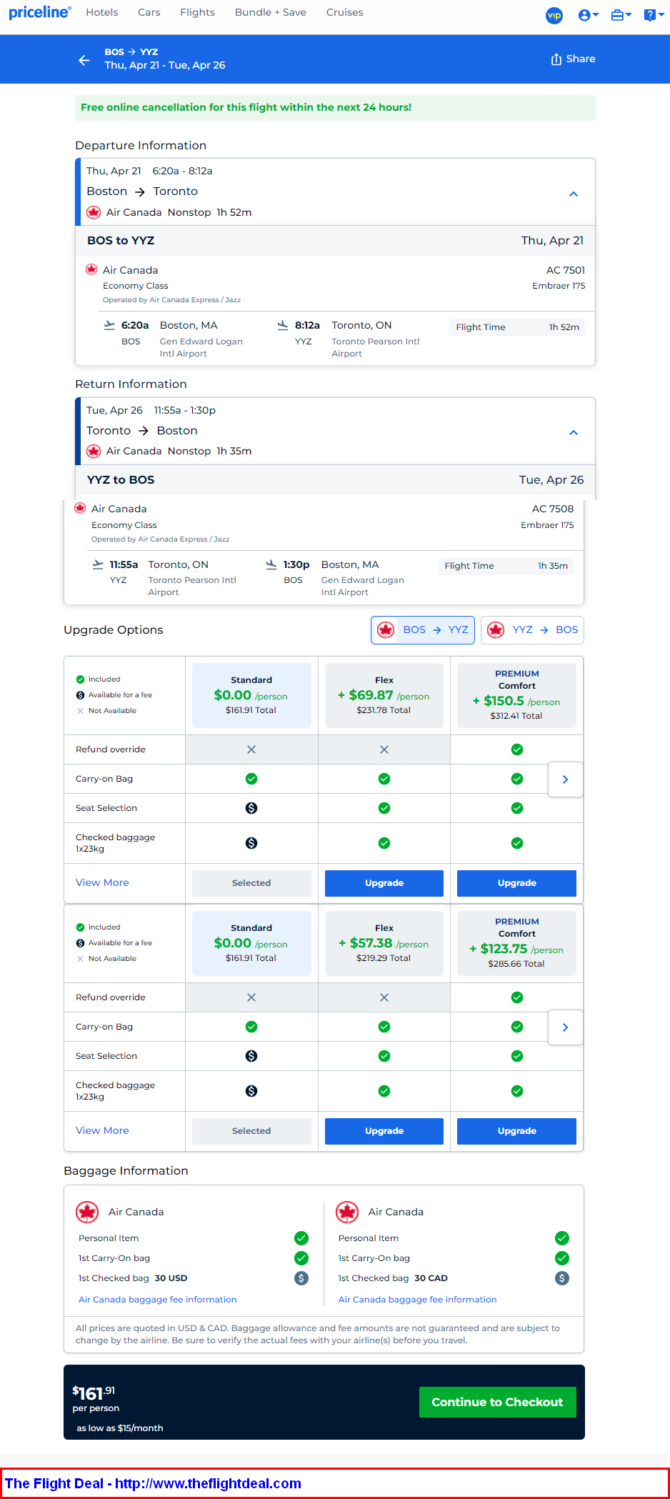The image size is (670, 1499).
Task: Open the Cars nav item
Action: coord(149,13)
